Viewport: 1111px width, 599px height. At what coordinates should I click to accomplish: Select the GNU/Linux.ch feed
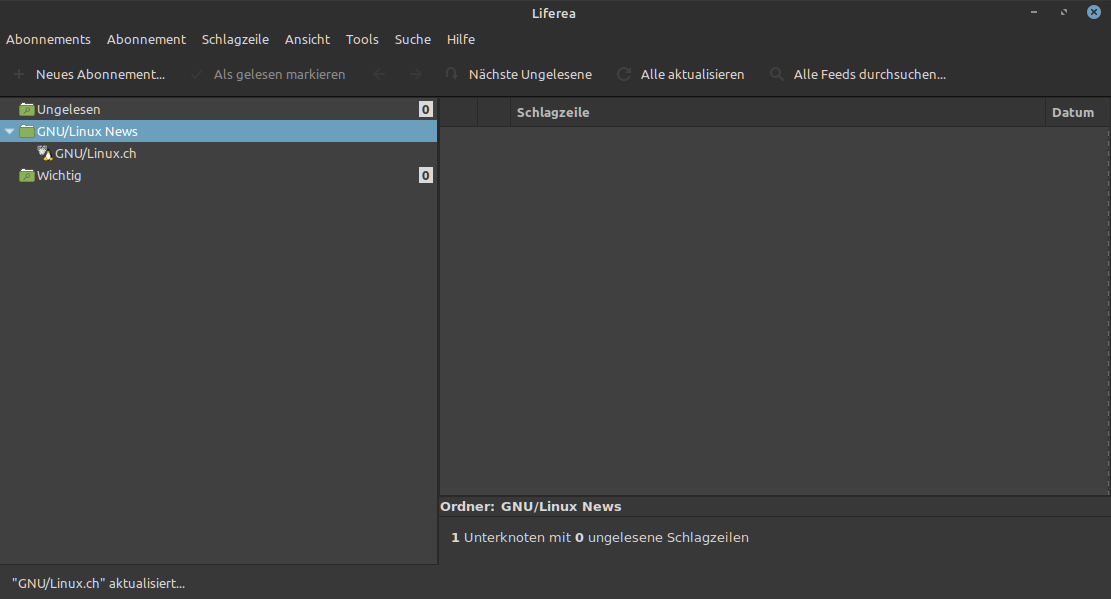click(96, 153)
